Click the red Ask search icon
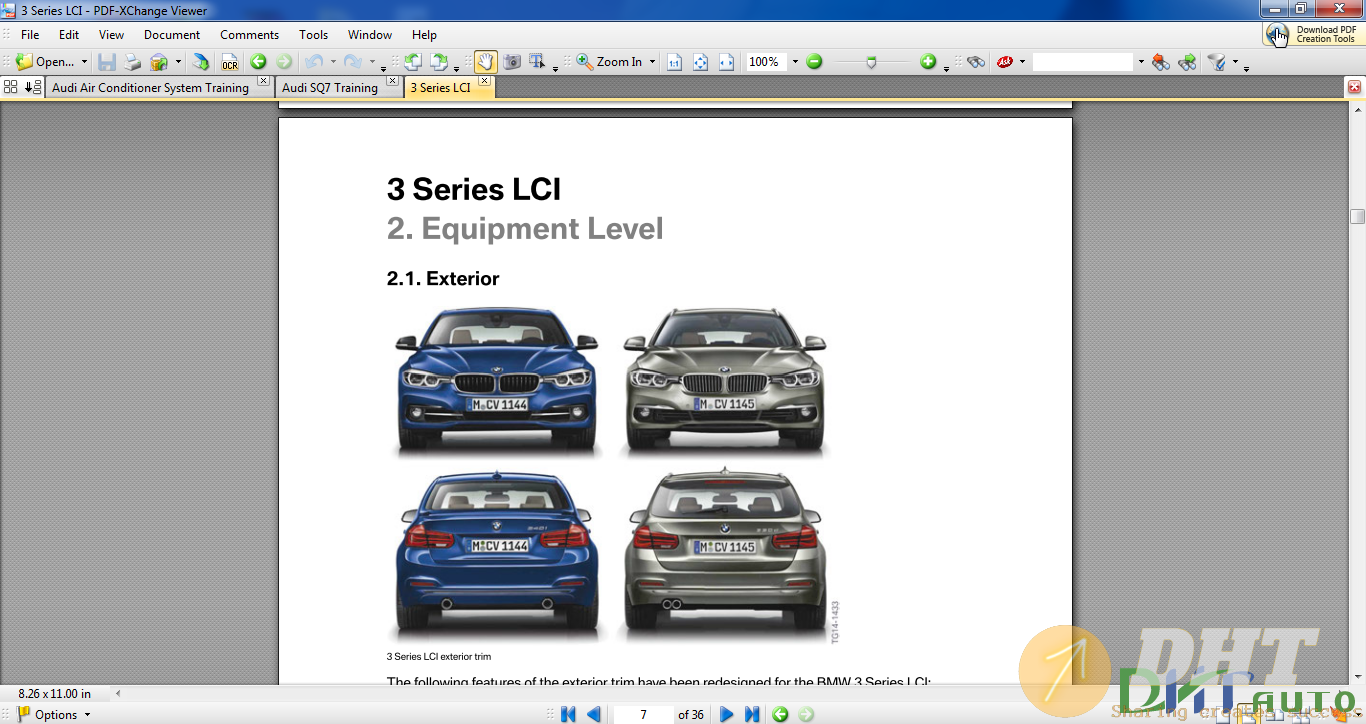The height and width of the screenshot is (724, 1366). point(1005,62)
